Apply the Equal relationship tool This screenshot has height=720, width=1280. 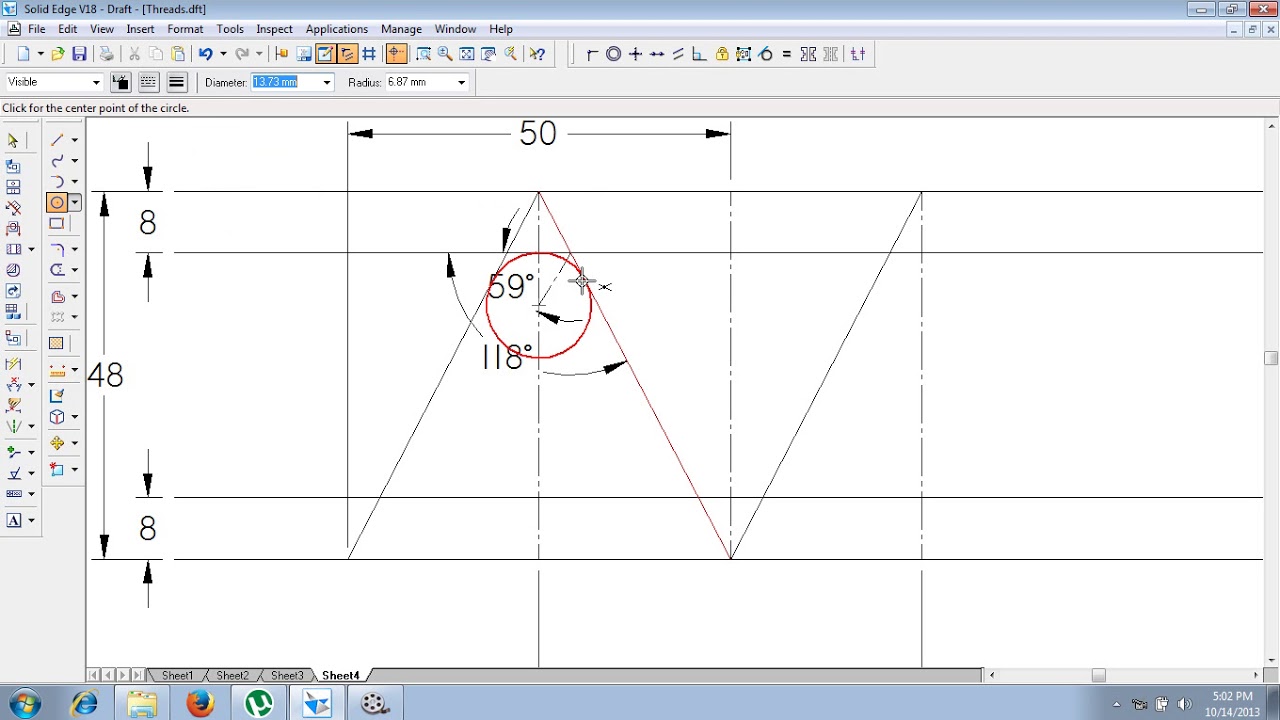tap(786, 54)
